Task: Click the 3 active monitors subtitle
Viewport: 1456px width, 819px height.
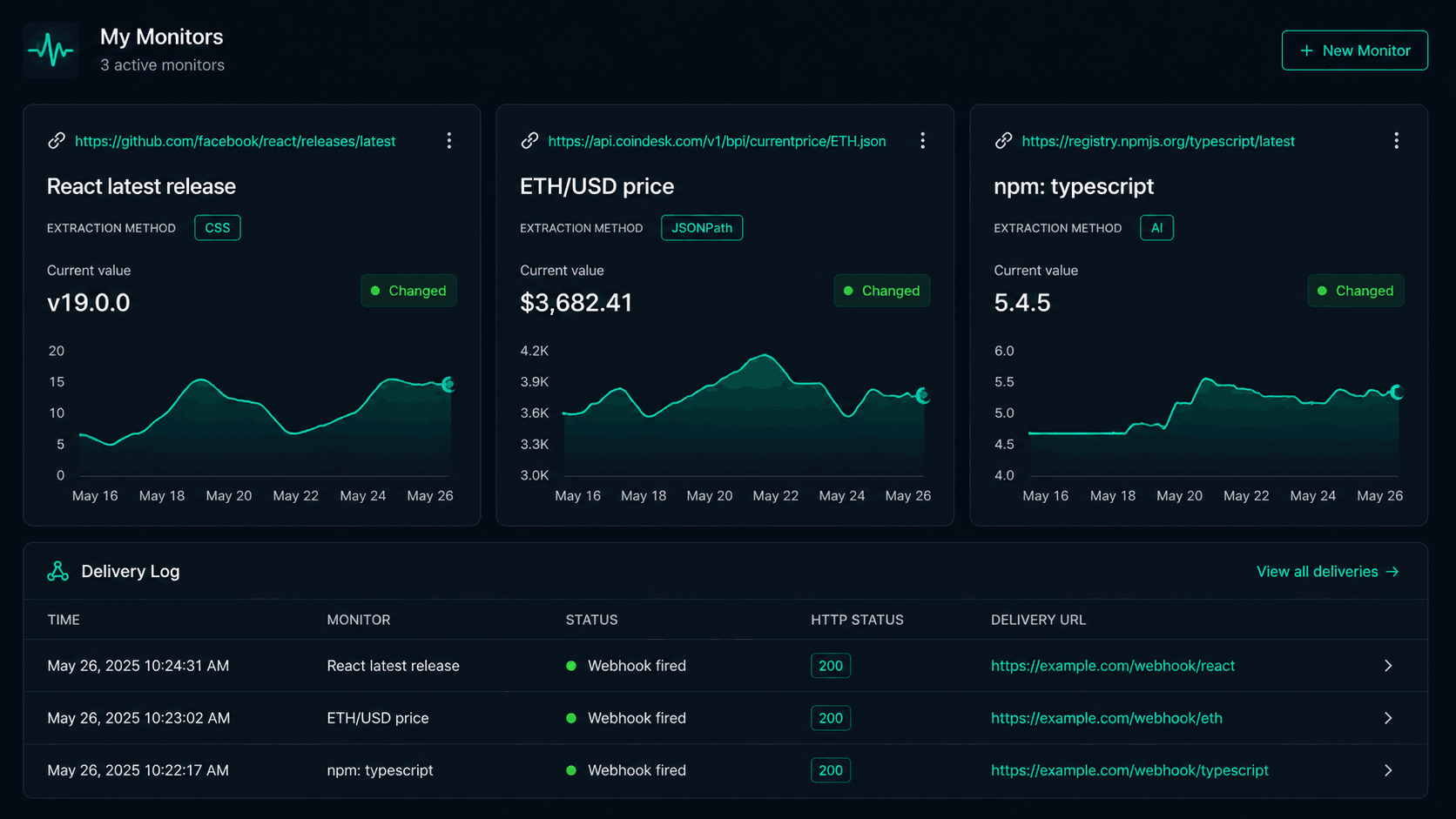Action: point(162,65)
